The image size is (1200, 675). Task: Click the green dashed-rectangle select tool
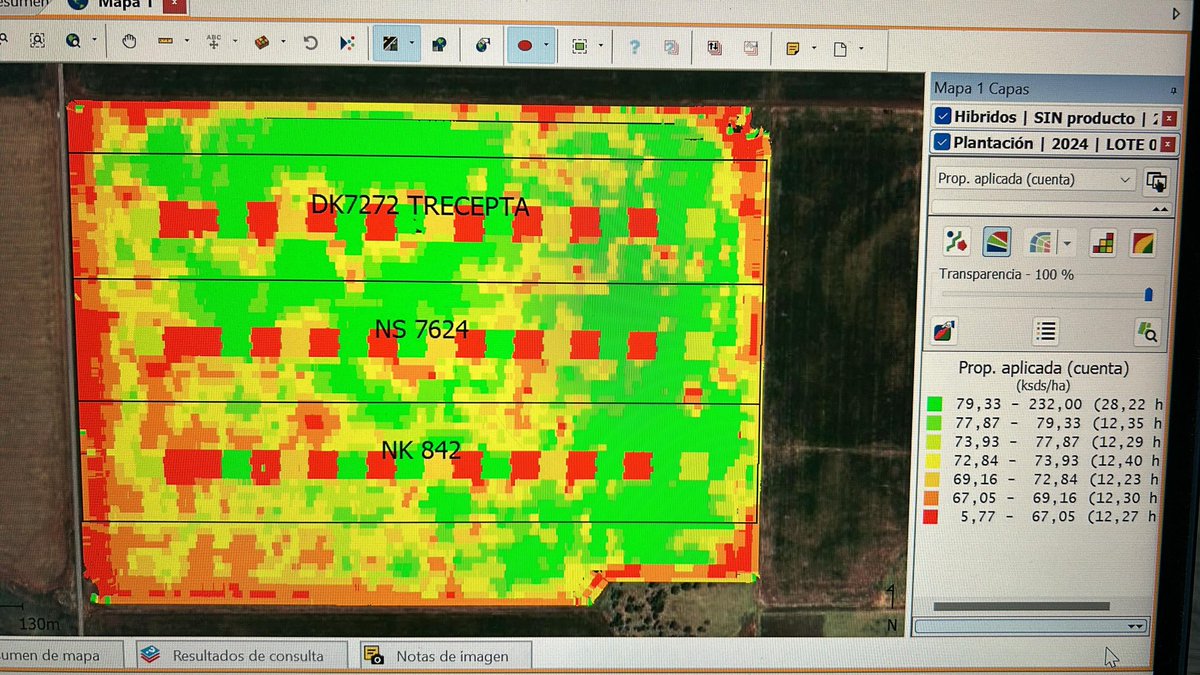pos(579,46)
